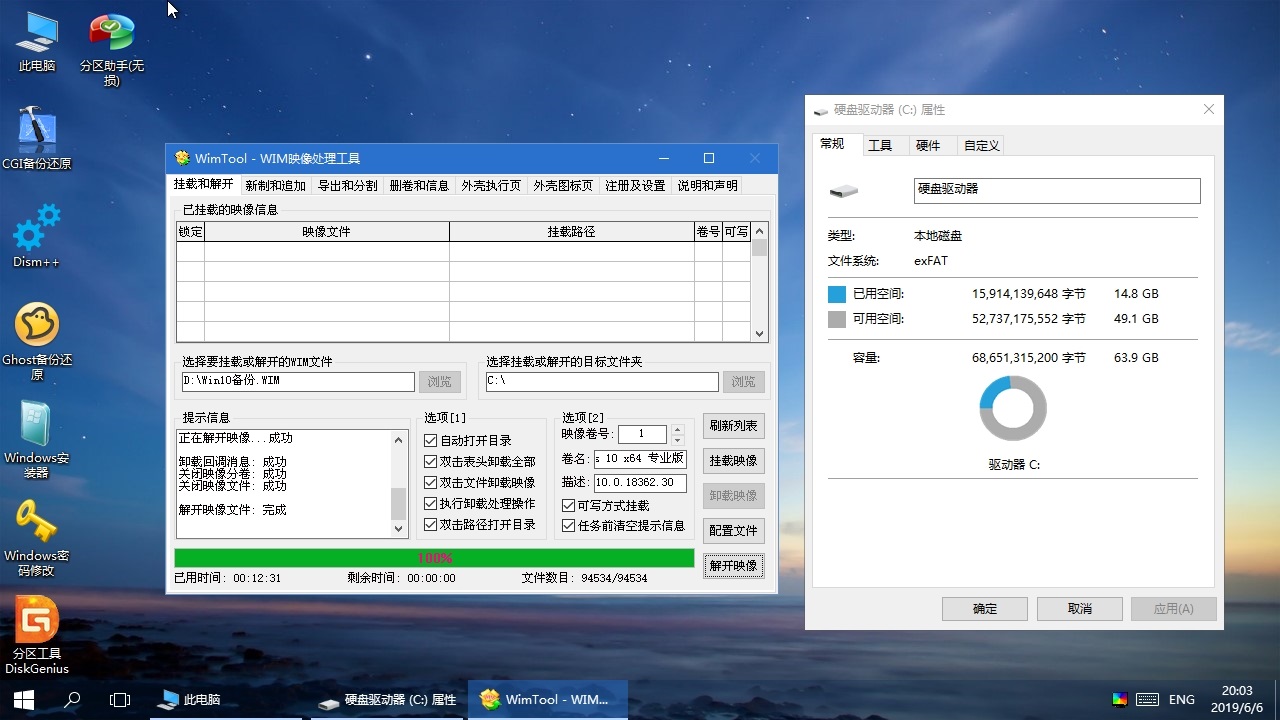Open CGI备份还原 desktop shortcut
This screenshot has height=720, width=1280.
tap(37, 139)
